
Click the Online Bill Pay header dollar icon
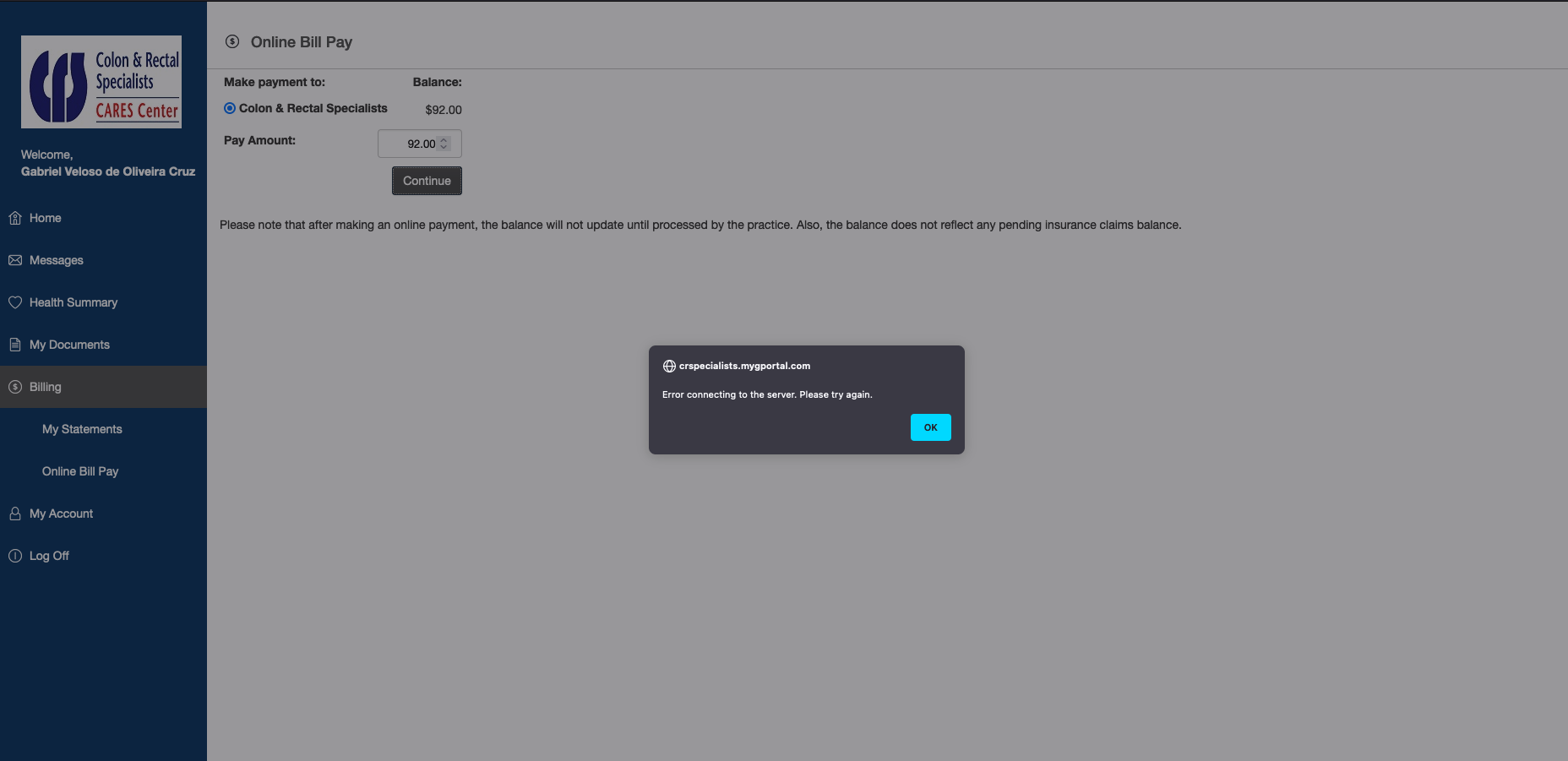pyautogui.click(x=232, y=41)
